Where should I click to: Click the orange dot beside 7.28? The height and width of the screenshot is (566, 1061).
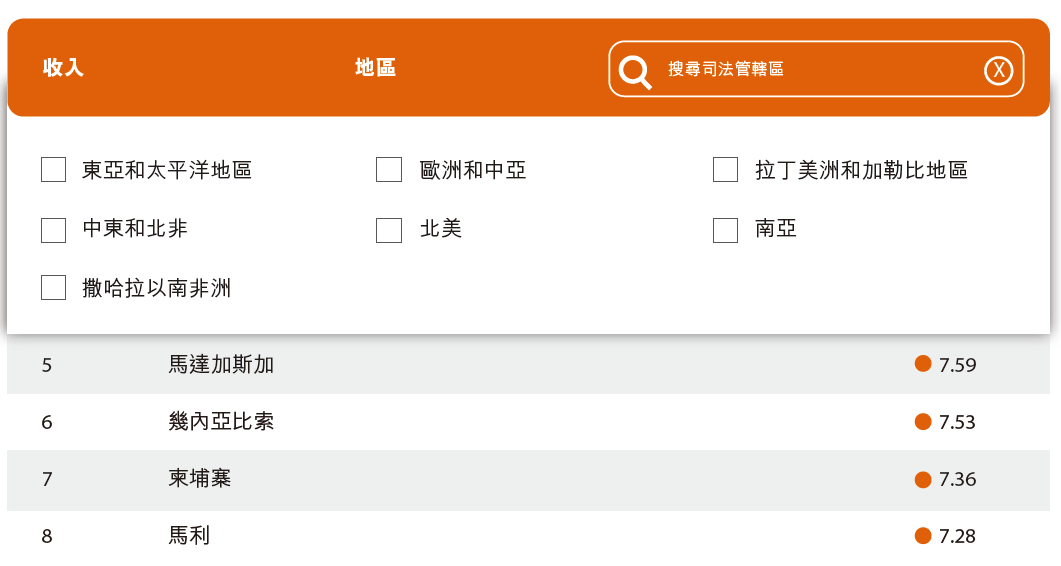click(x=923, y=536)
